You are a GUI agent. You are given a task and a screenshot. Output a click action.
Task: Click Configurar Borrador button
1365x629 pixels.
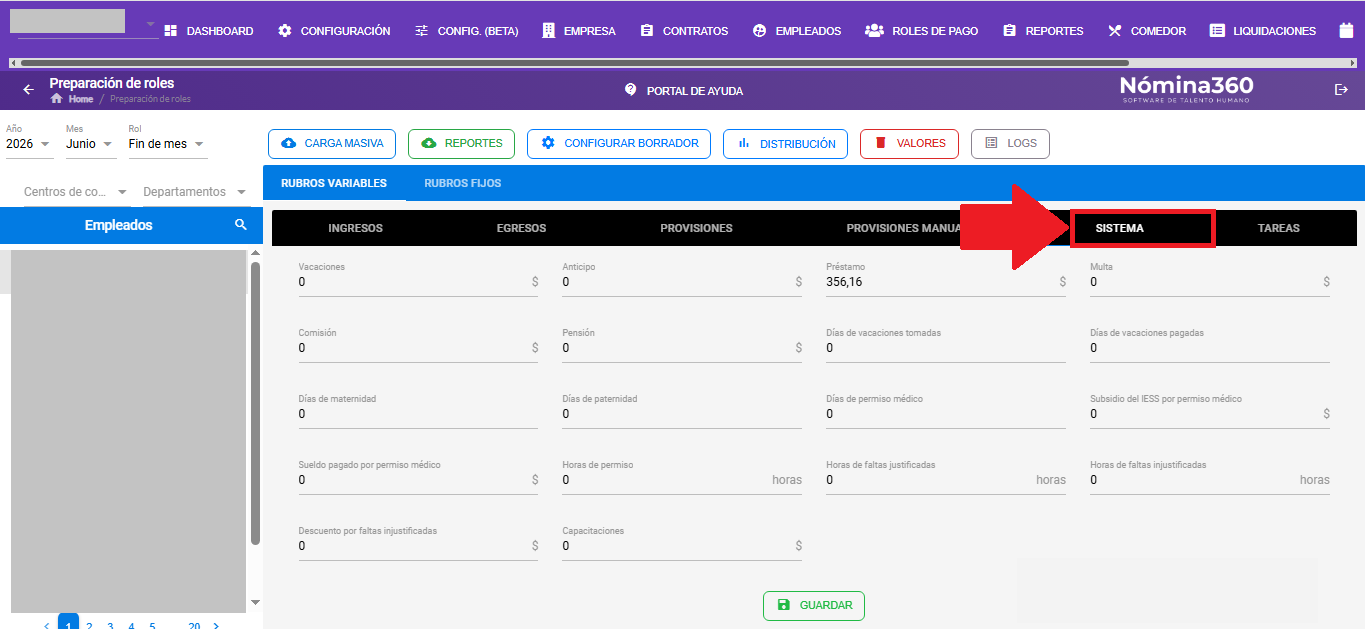(x=619, y=144)
